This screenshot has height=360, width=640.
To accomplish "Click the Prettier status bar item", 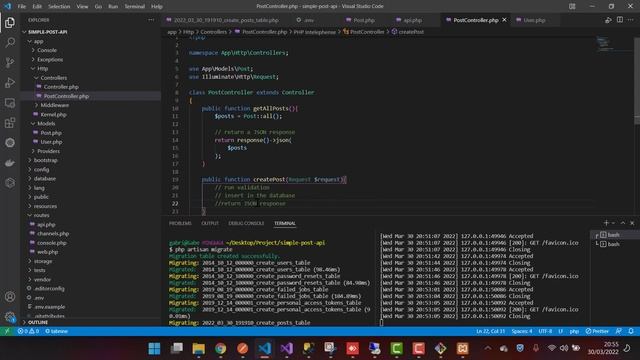I will click(597, 331).
